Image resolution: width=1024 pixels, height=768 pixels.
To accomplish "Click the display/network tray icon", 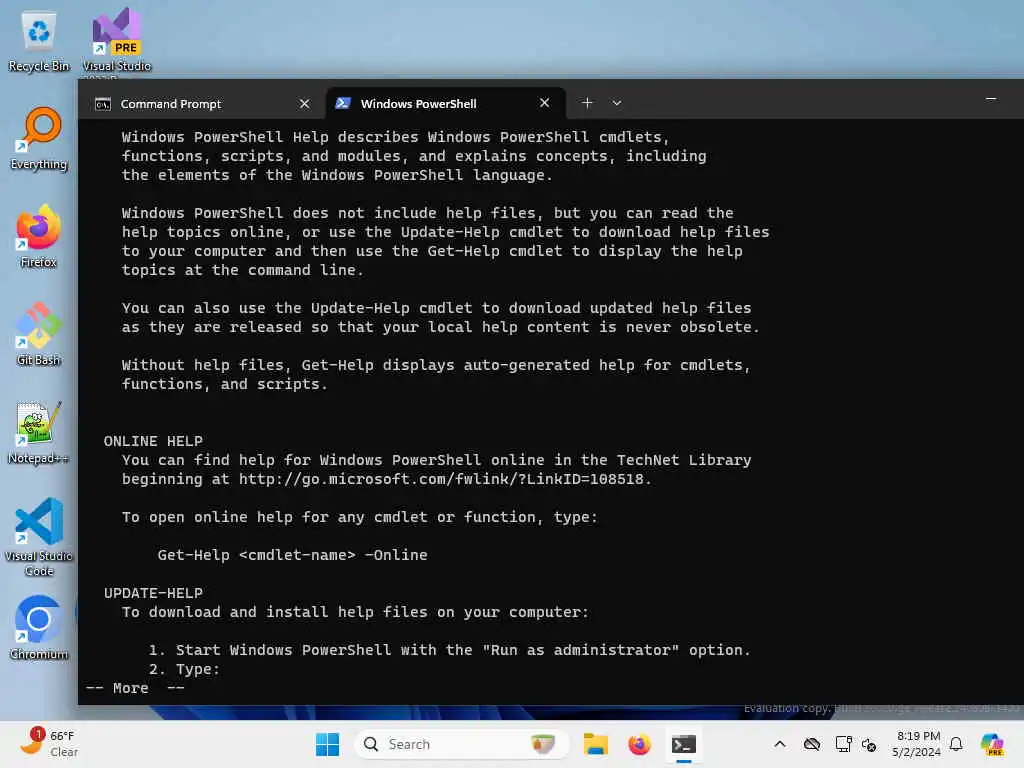I will [x=843, y=744].
